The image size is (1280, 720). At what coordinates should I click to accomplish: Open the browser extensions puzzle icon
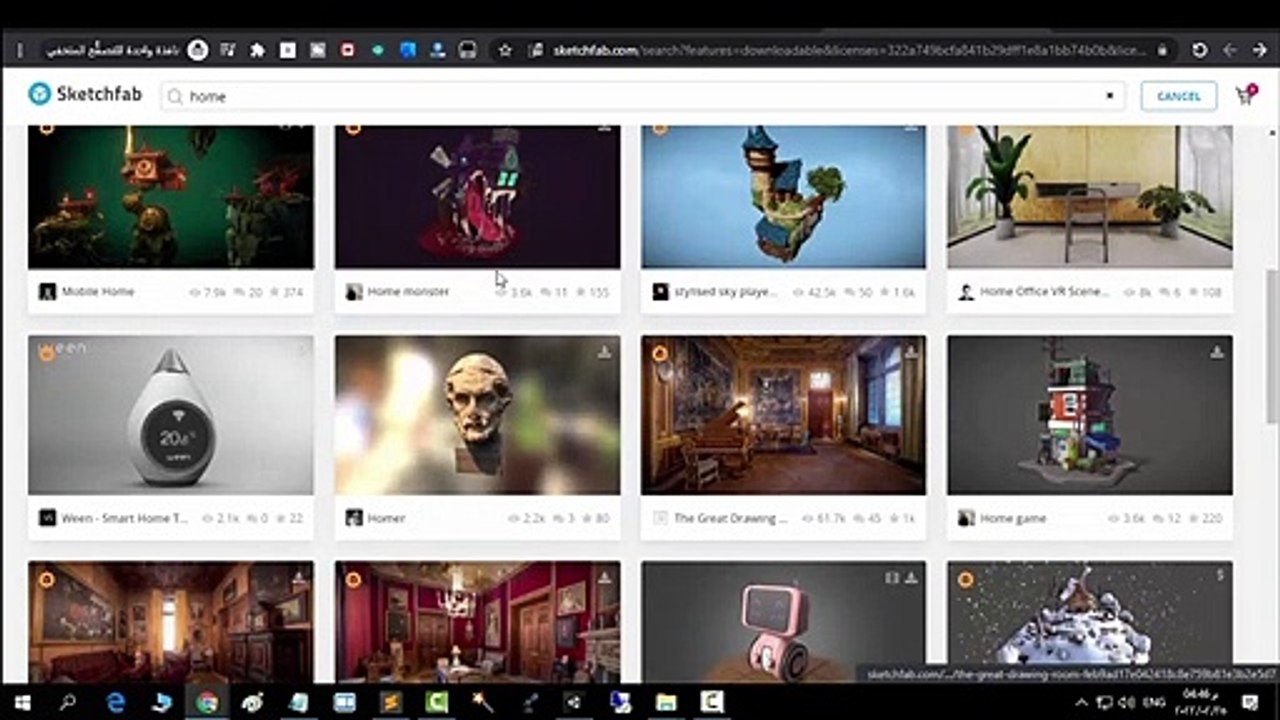pos(257,50)
